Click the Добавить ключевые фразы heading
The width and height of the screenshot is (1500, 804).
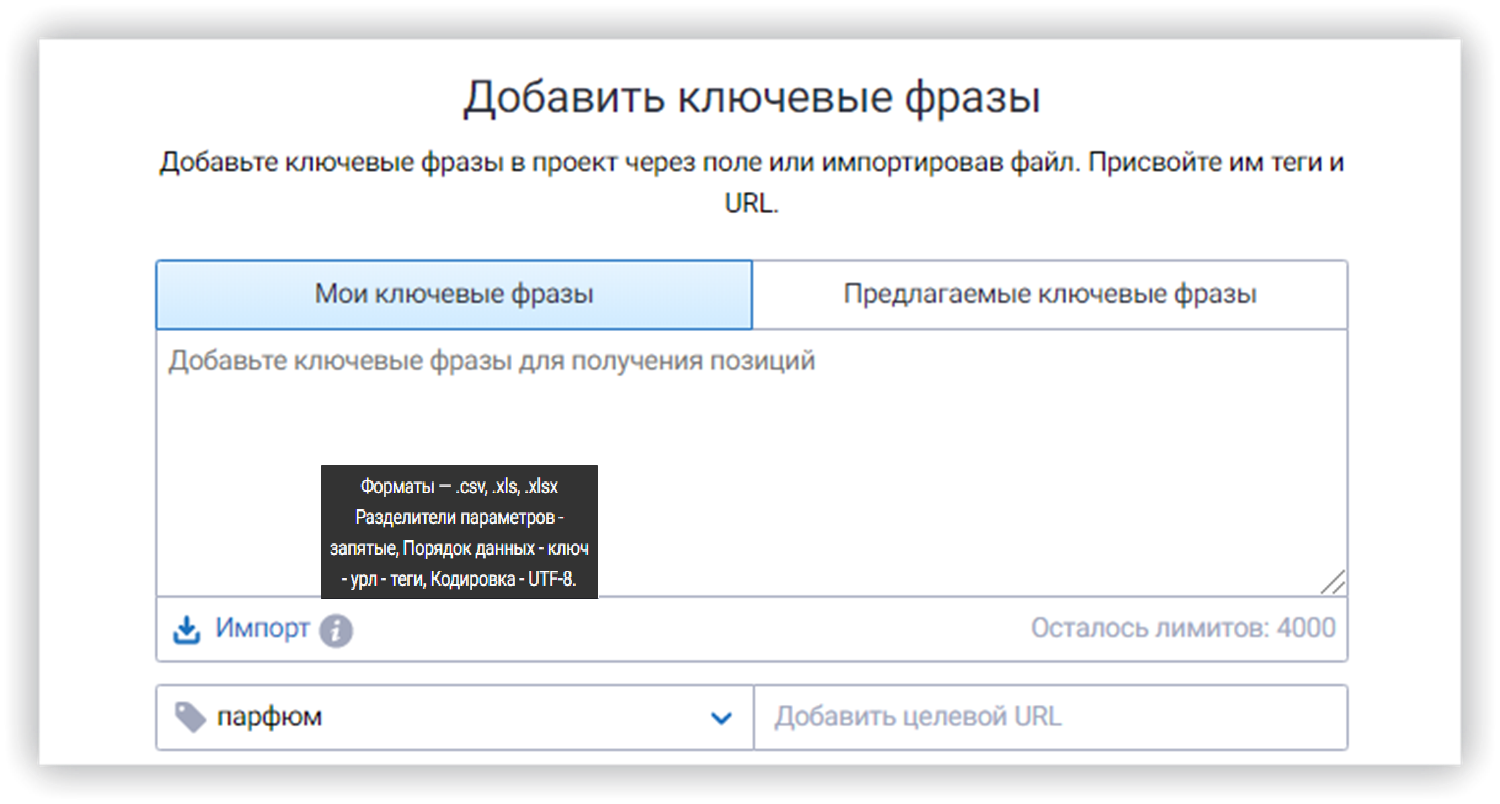pyautogui.click(x=751, y=98)
